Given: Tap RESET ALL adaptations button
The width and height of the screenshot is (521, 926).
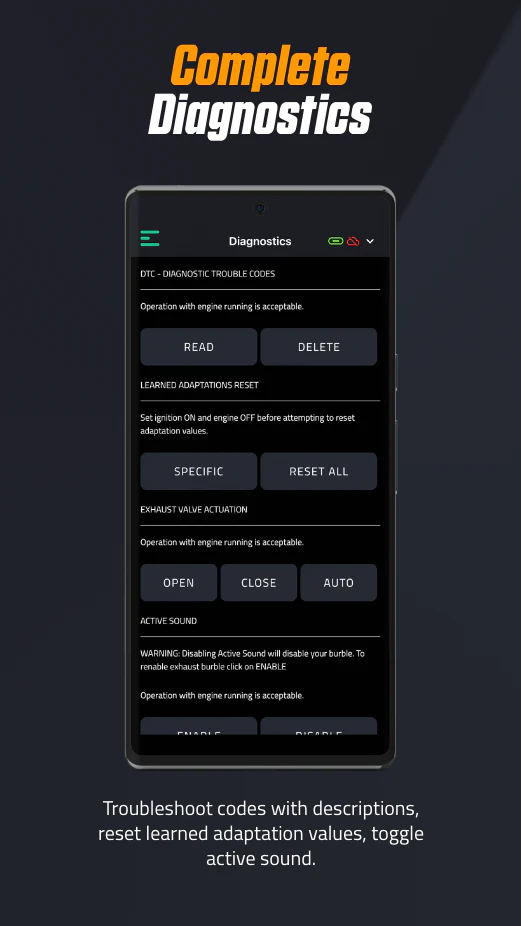Looking at the screenshot, I should click(x=318, y=471).
